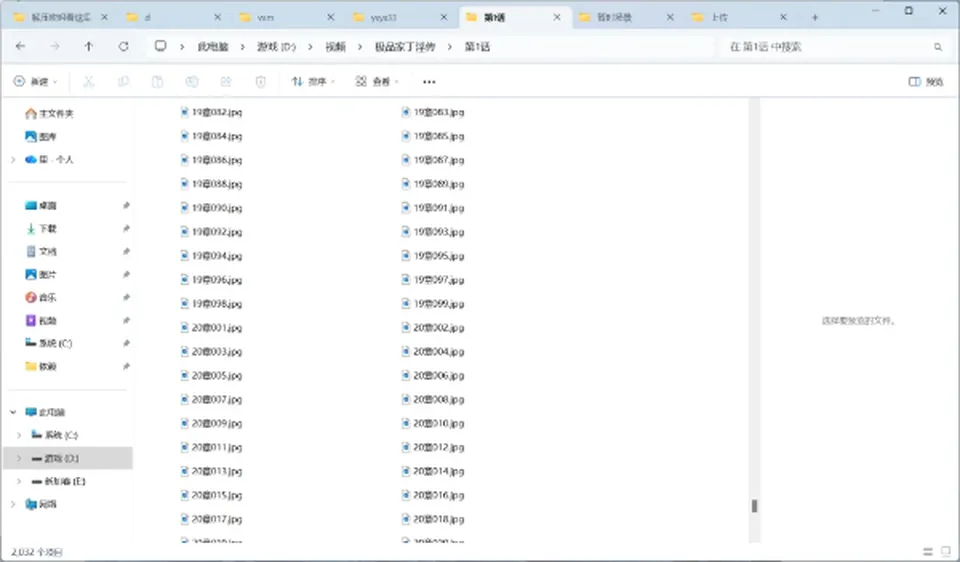960x562 pixels.
Task: Click 此电脑 breadcrumb in address bar
Action: (212, 47)
